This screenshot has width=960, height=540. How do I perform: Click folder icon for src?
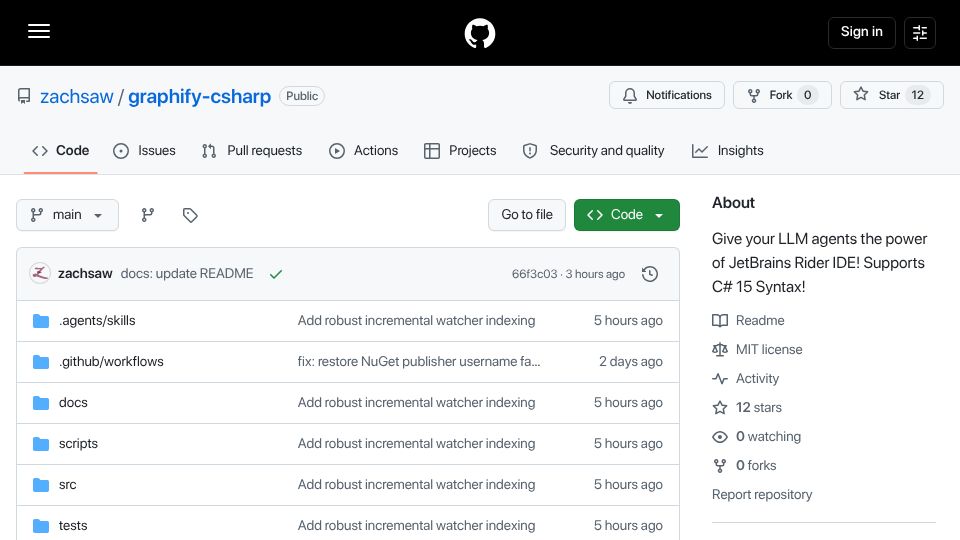pyautogui.click(x=41, y=485)
